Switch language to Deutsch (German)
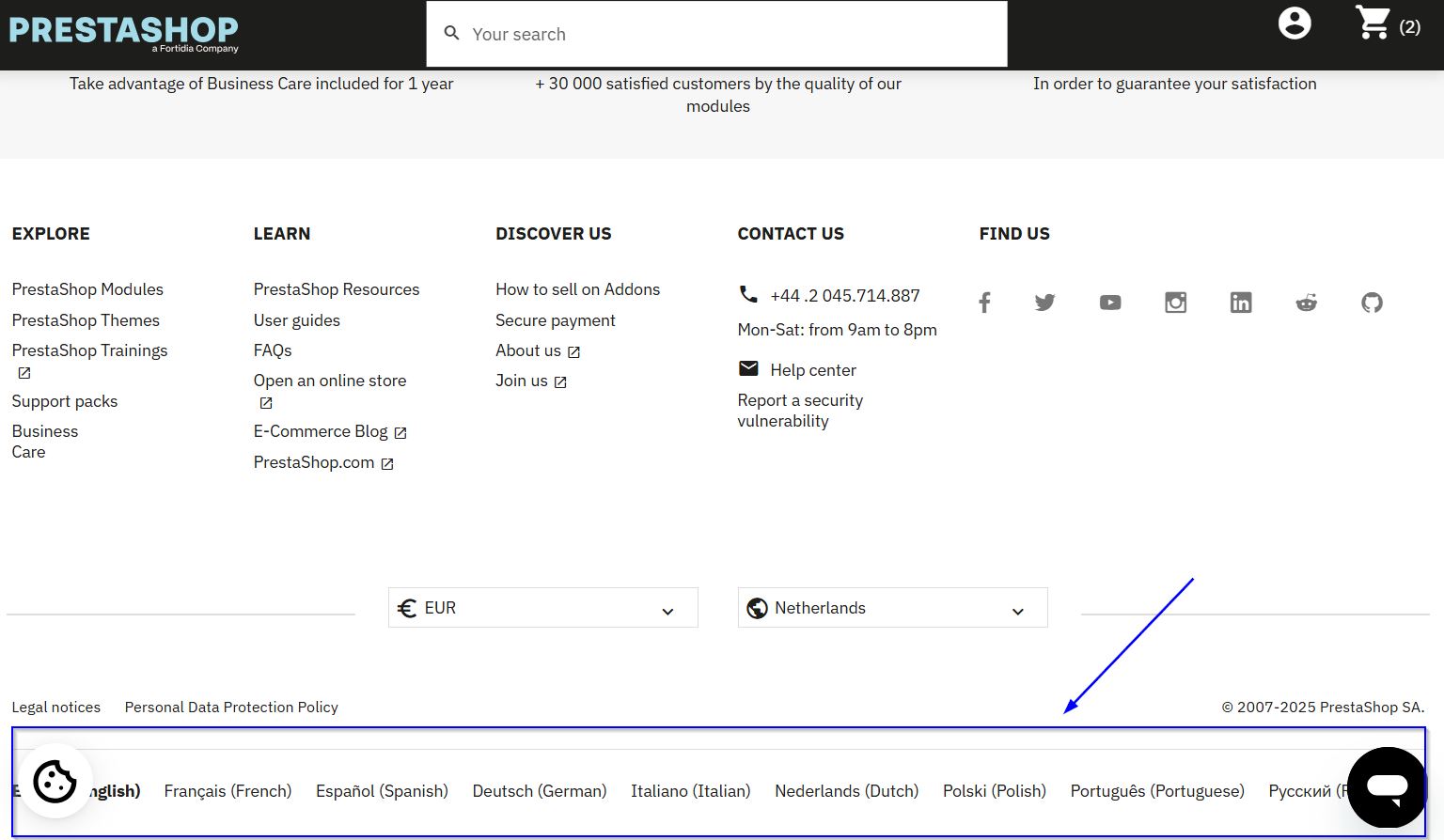This screenshot has width=1444, height=840. 540,791
